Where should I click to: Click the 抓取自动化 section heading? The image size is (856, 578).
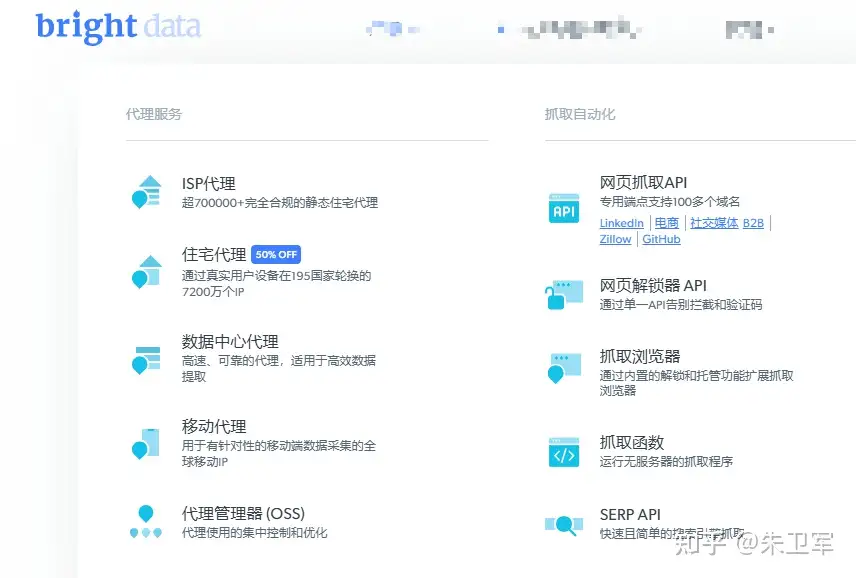coord(580,114)
